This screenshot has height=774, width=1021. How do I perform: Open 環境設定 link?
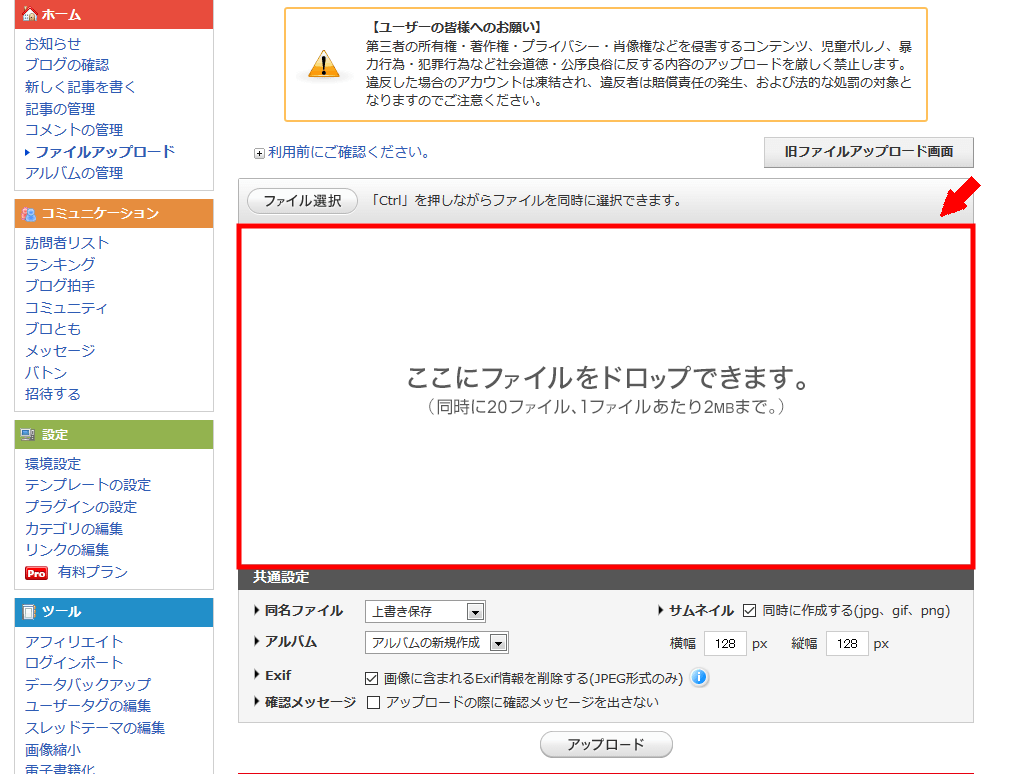click(x=53, y=464)
